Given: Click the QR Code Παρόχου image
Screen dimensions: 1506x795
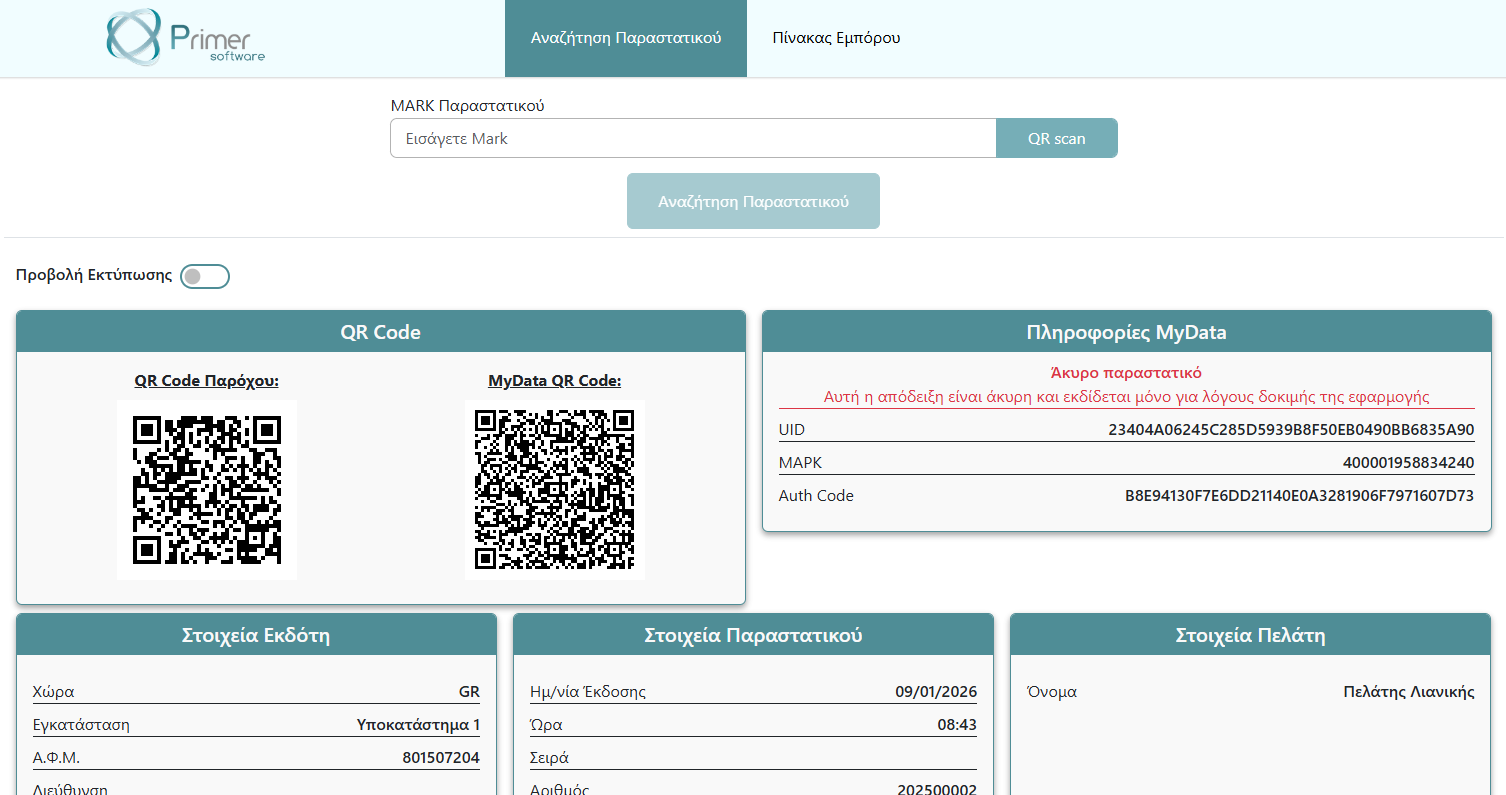Looking at the screenshot, I should 207,490.
